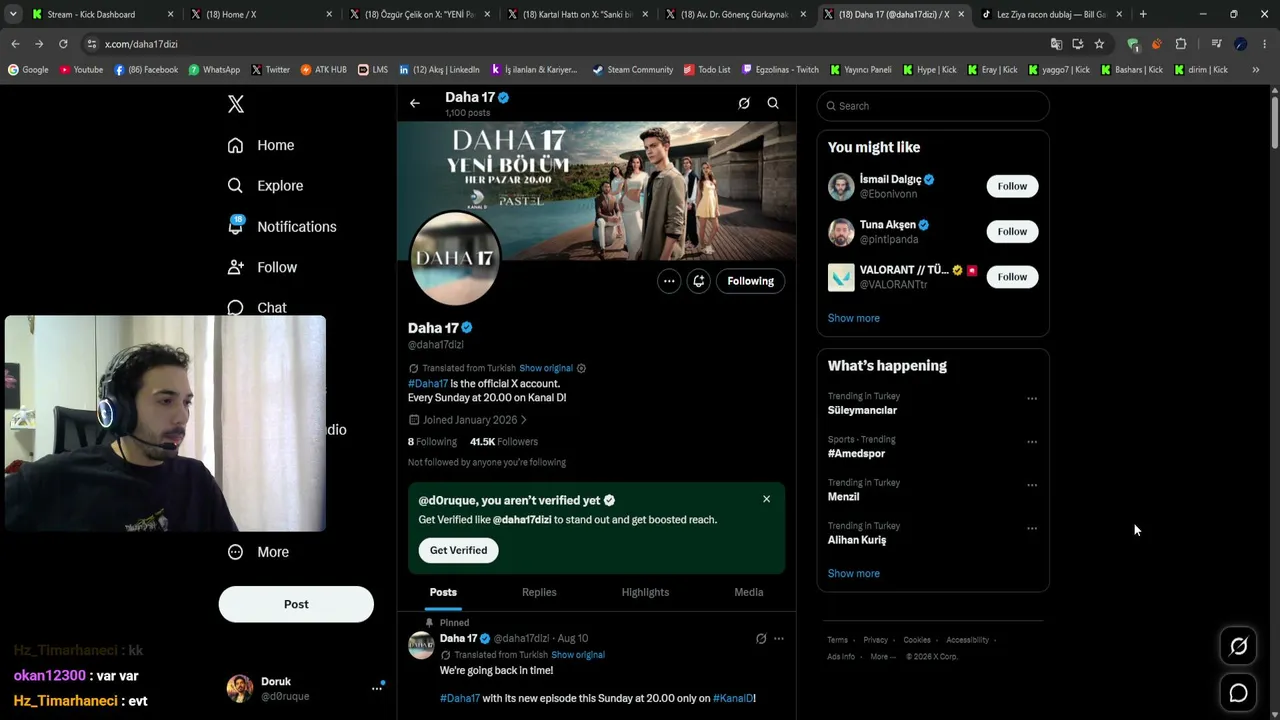Screen dimensions: 1280x720
Task: Open the Youtube bookmark
Action: coord(81,70)
